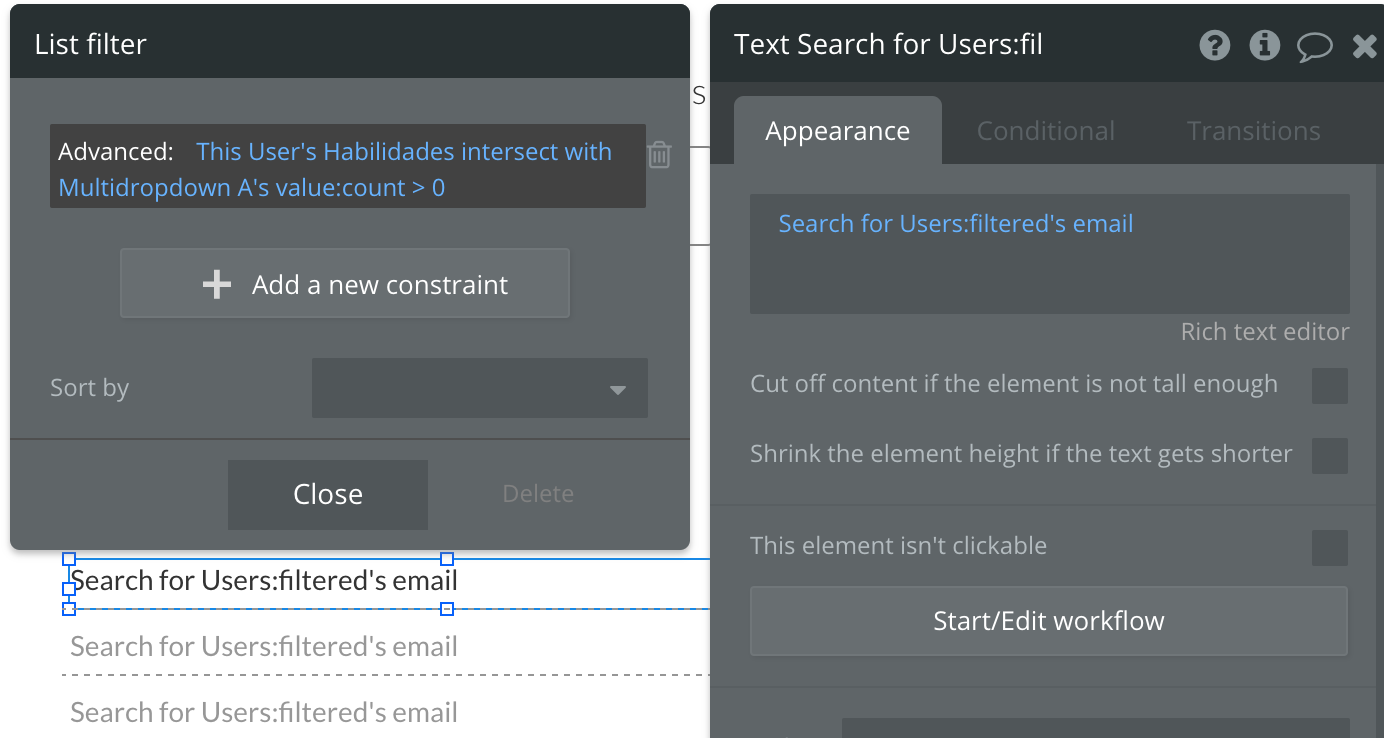Open the Sort by dropdown

479,388
